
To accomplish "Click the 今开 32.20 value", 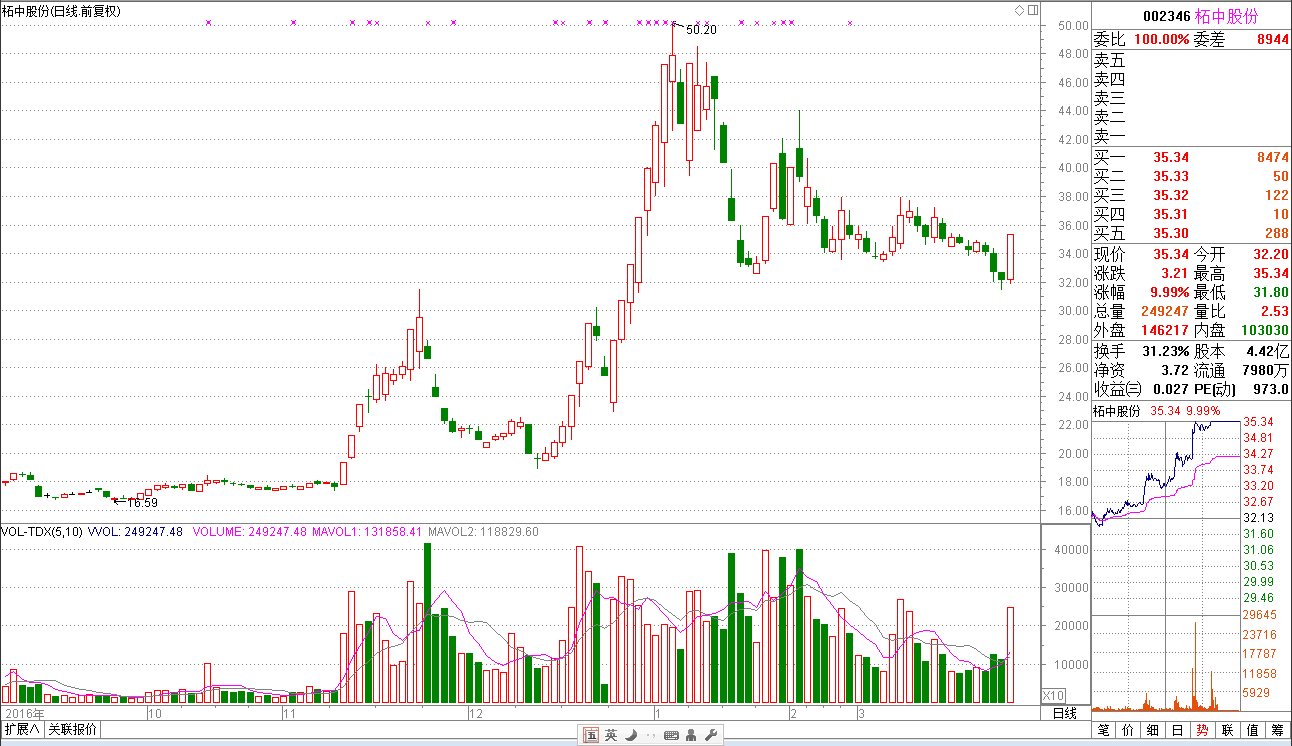I will coord(1271,254).
